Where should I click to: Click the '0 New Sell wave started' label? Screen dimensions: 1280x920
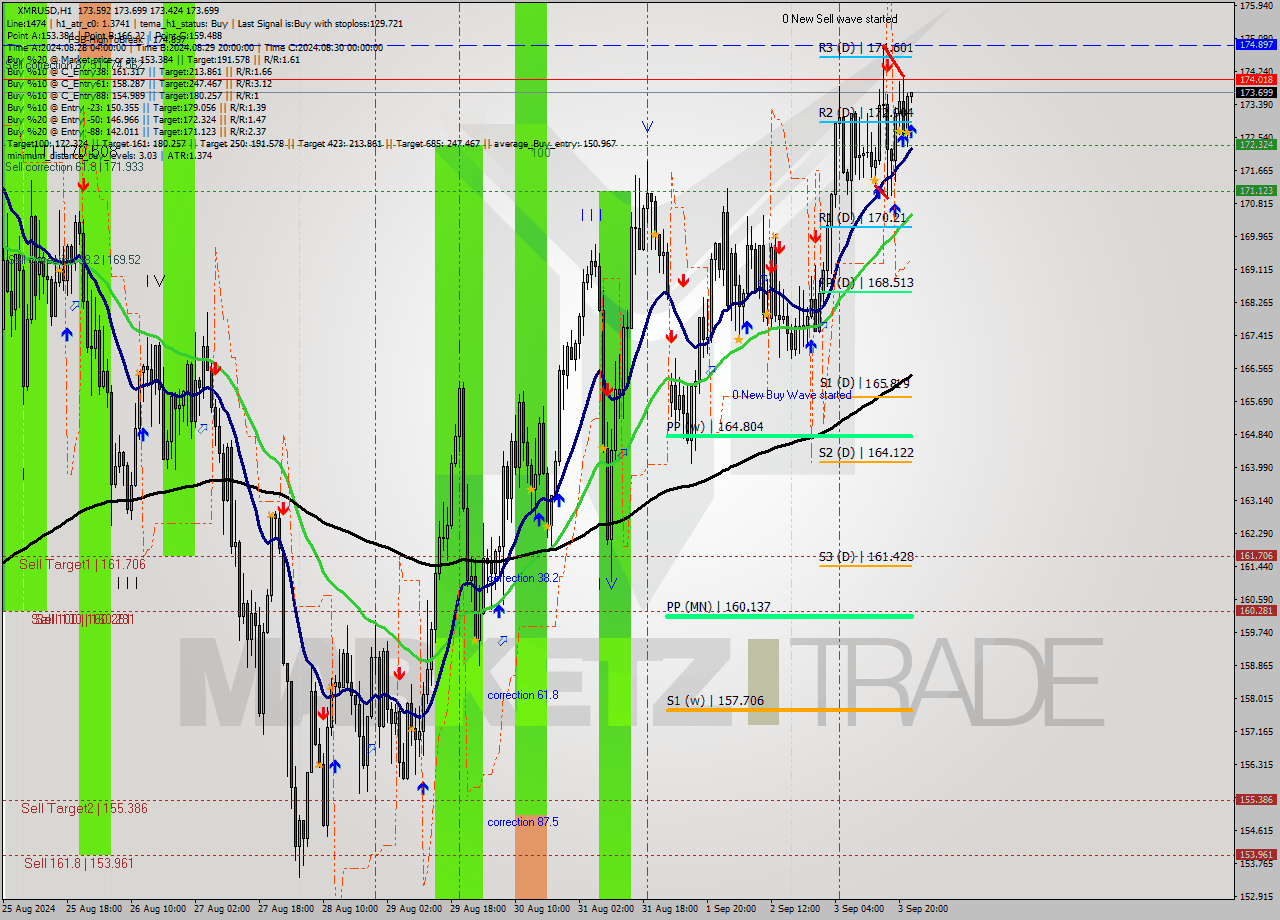[x=839, y=19]
